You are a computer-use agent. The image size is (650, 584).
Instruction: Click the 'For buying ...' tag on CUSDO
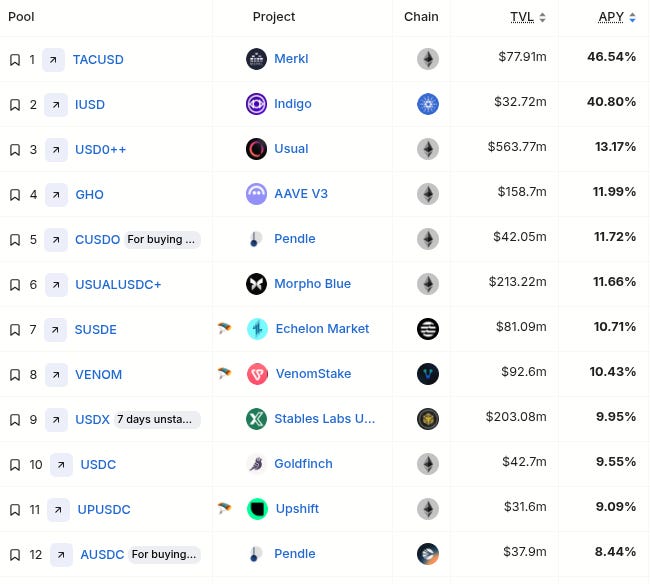click(x=162, y=240)
